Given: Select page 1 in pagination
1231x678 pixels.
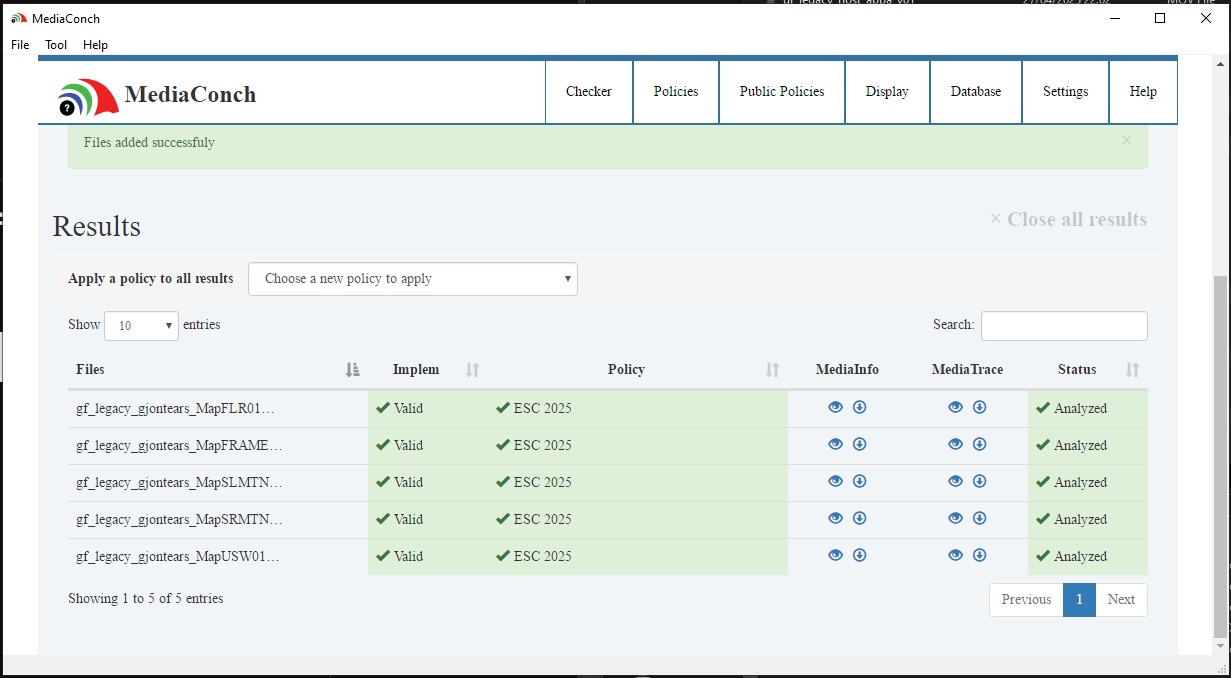Looking at the screenshot, I should [1079, 600].
